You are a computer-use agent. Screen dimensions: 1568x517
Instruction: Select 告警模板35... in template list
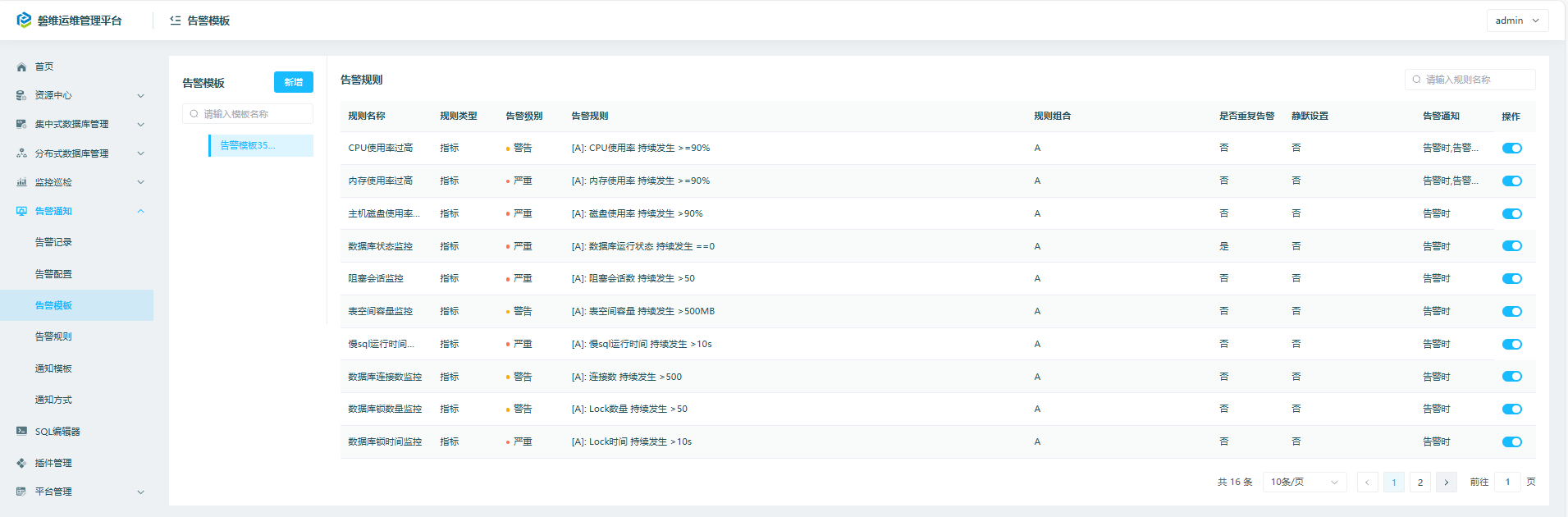pos(261,145)
